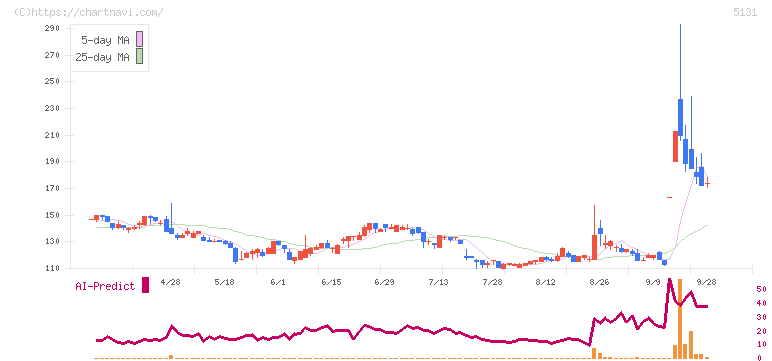772x361 pixels.
Task: Click the '25-day MA' legend label
Action: (102, 58)
